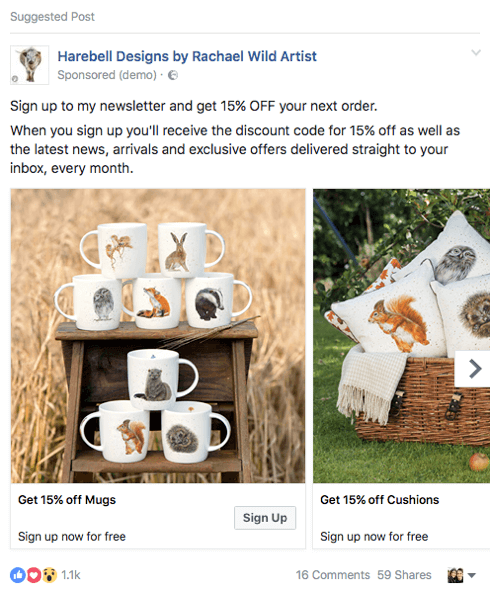This screenshot has height=591, width=490.
Task: Advance the carousel with the next arrow
Action: (x=473, y=369)
